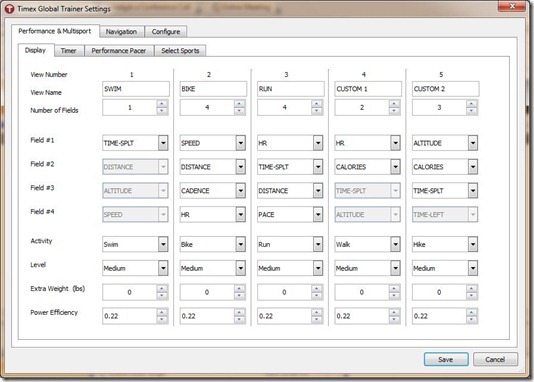Open the Configure tab
The height and width of the screenshot is (382, 534).
166,32
